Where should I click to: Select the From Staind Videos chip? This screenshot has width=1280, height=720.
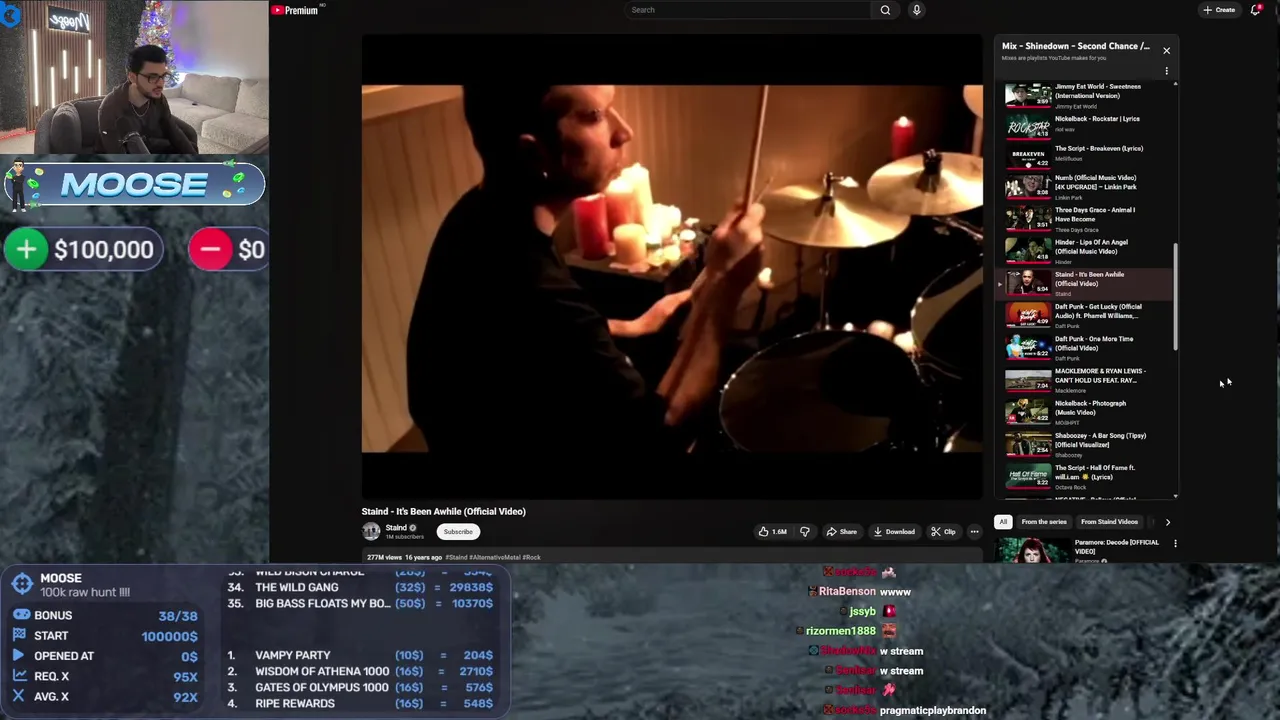(x=1109, y=522)
